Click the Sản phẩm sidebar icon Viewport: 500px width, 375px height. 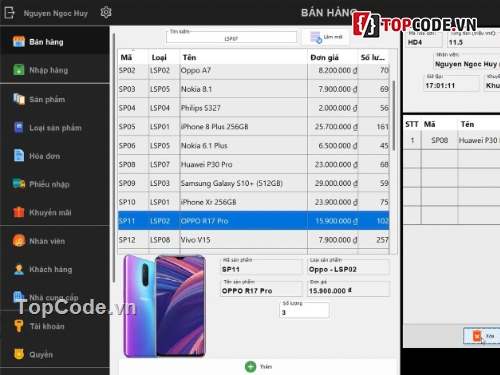[x=19, y=99]
